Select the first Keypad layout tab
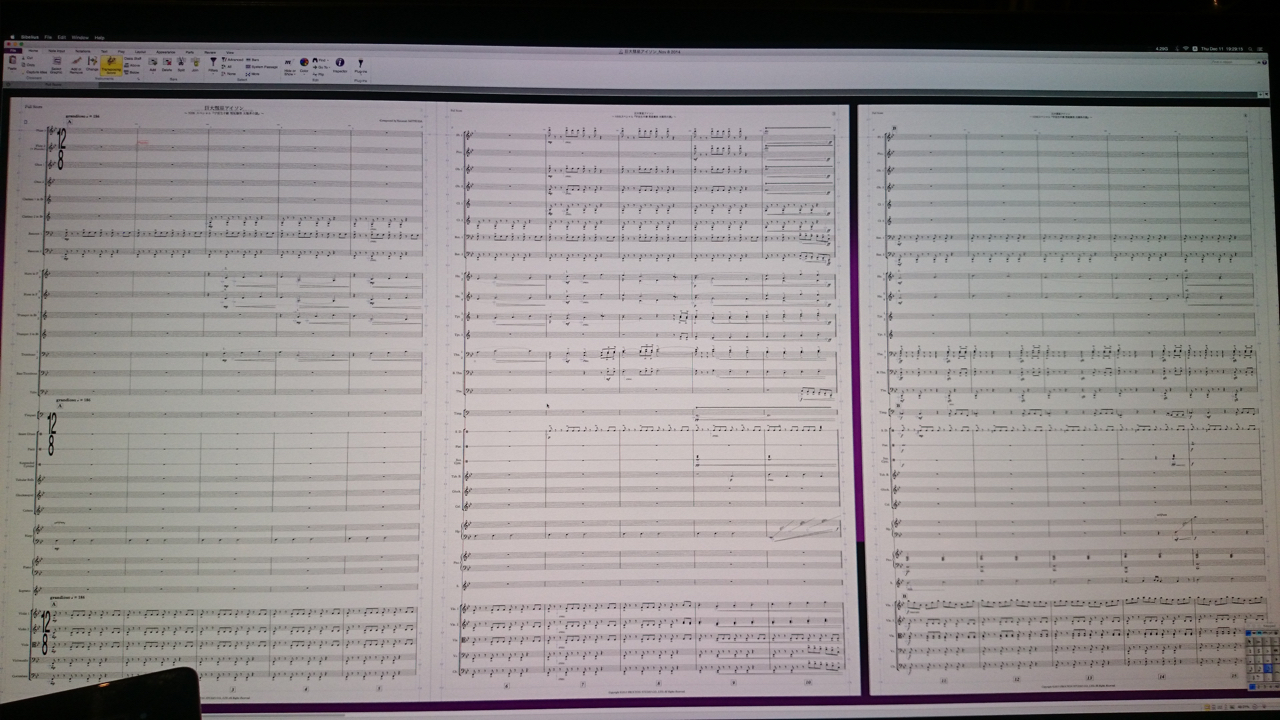 [x=1248, y=633]
